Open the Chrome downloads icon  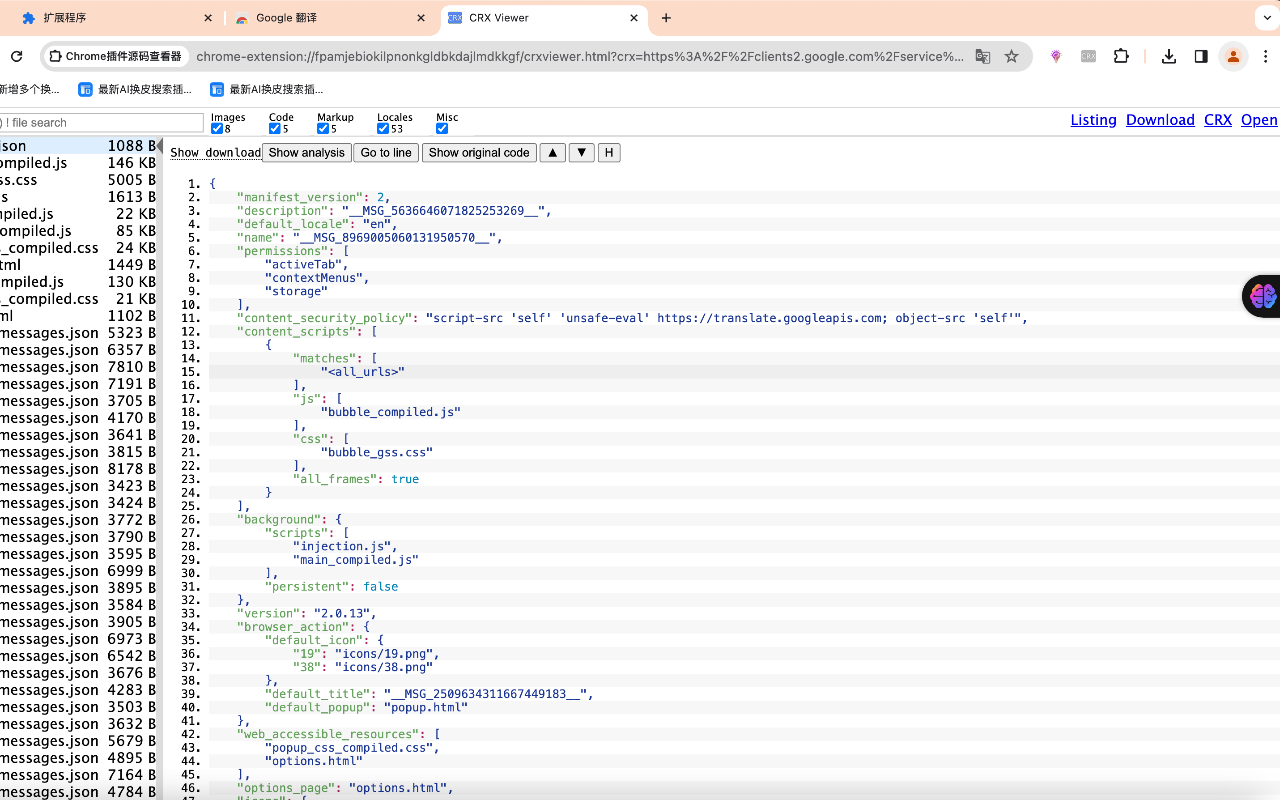(x=1168, y=57)
